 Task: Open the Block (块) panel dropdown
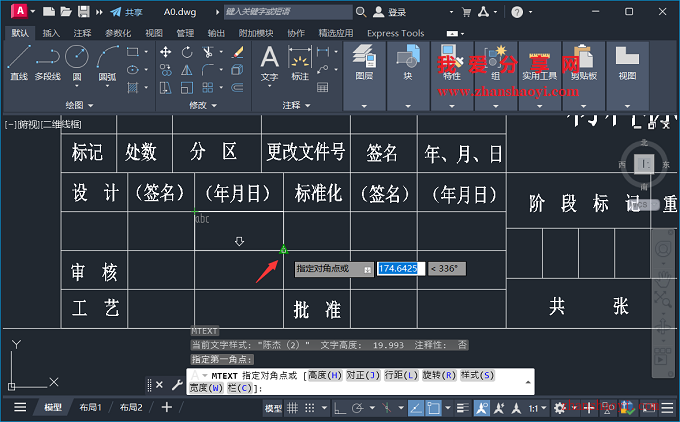click(x=408, y=106)
